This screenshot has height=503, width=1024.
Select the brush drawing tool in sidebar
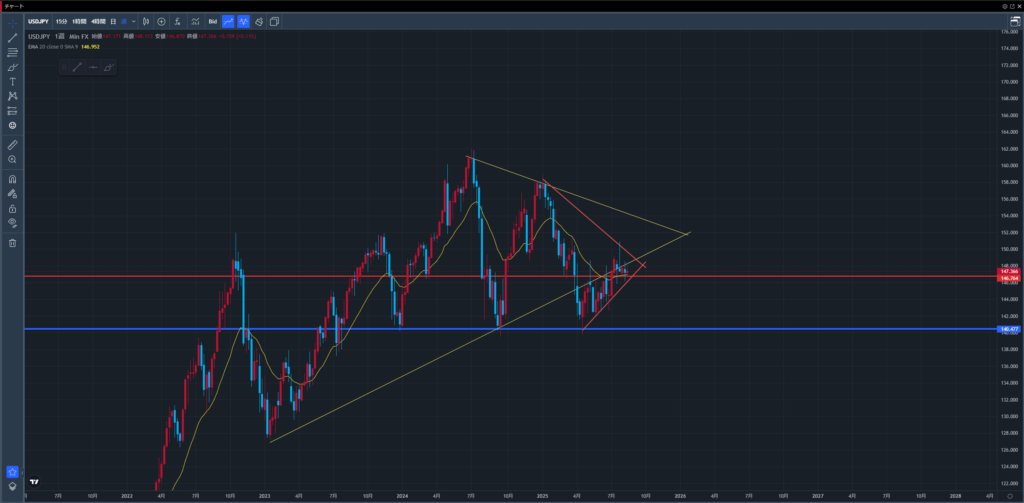point(12,67)
